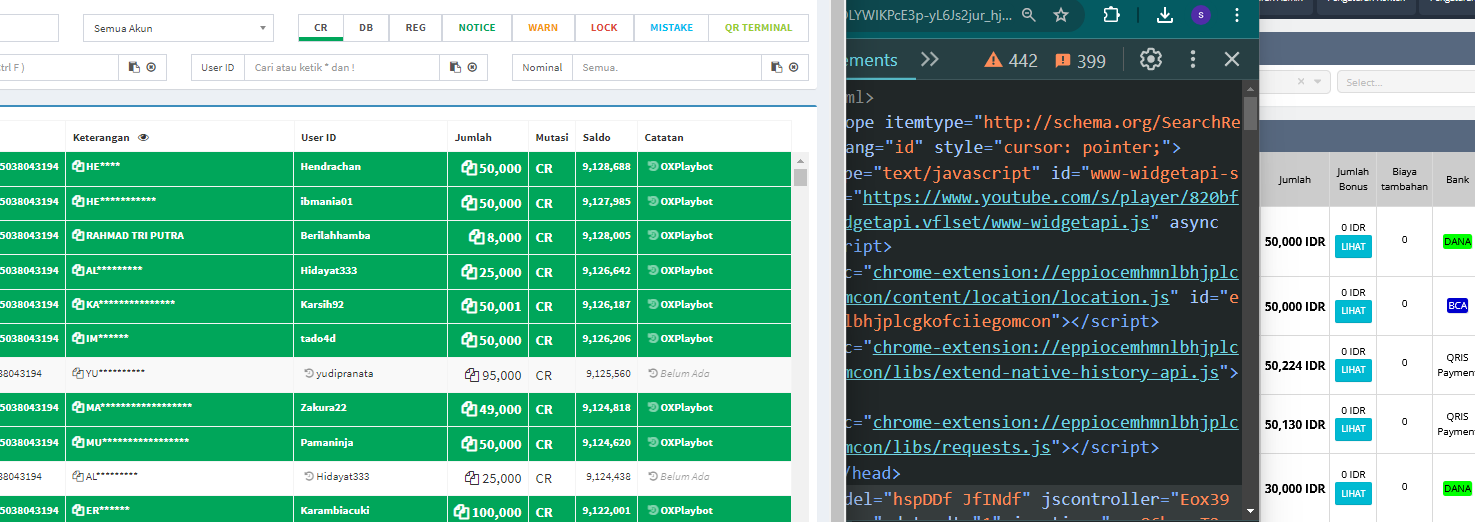The height and width of the screenshot is (522, 1475).
Task: Copy the 95,000 amount for yudipranata
Action: pos(472,376)
